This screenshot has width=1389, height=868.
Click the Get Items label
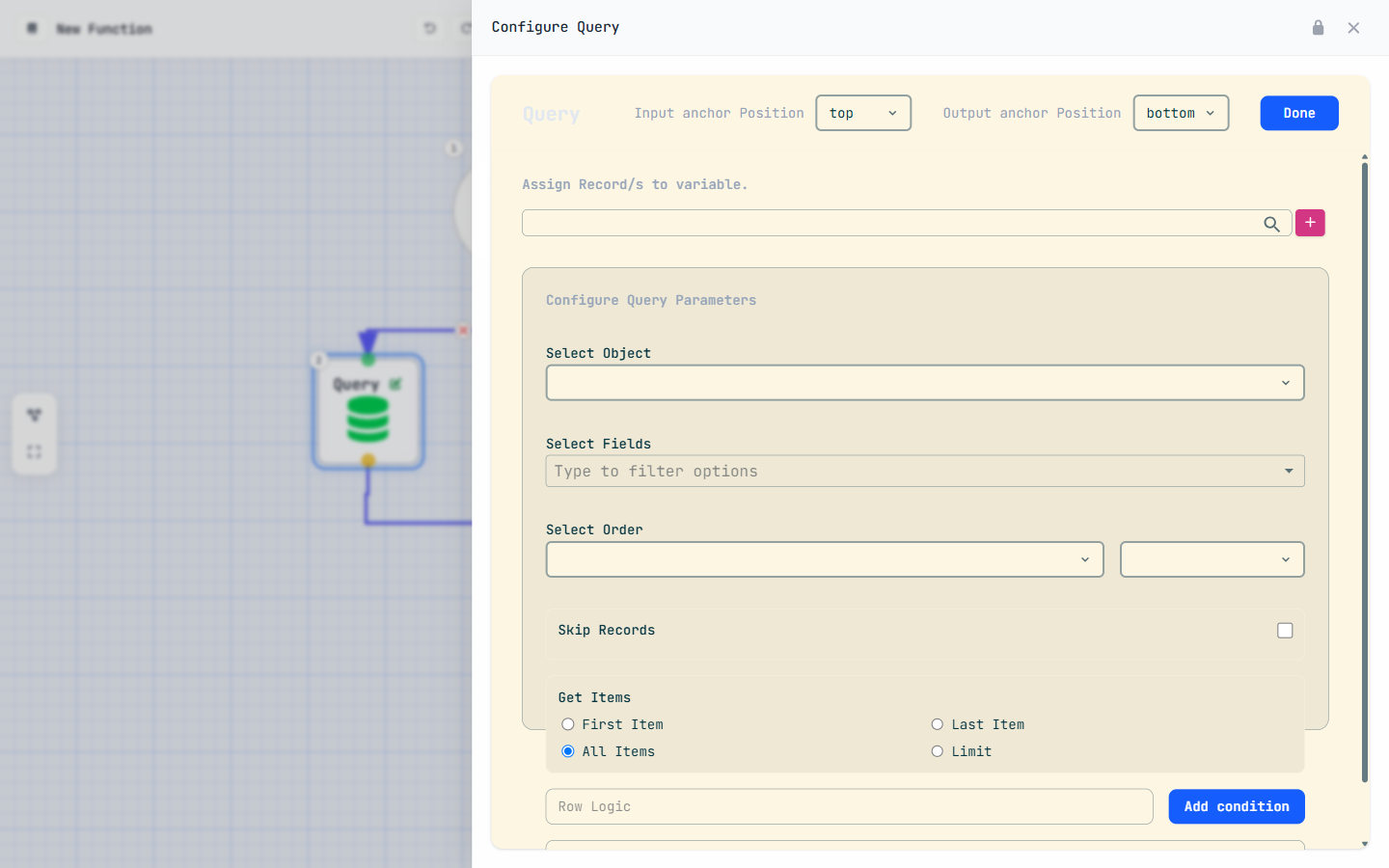pyautogui.click(x=594, y=697)
